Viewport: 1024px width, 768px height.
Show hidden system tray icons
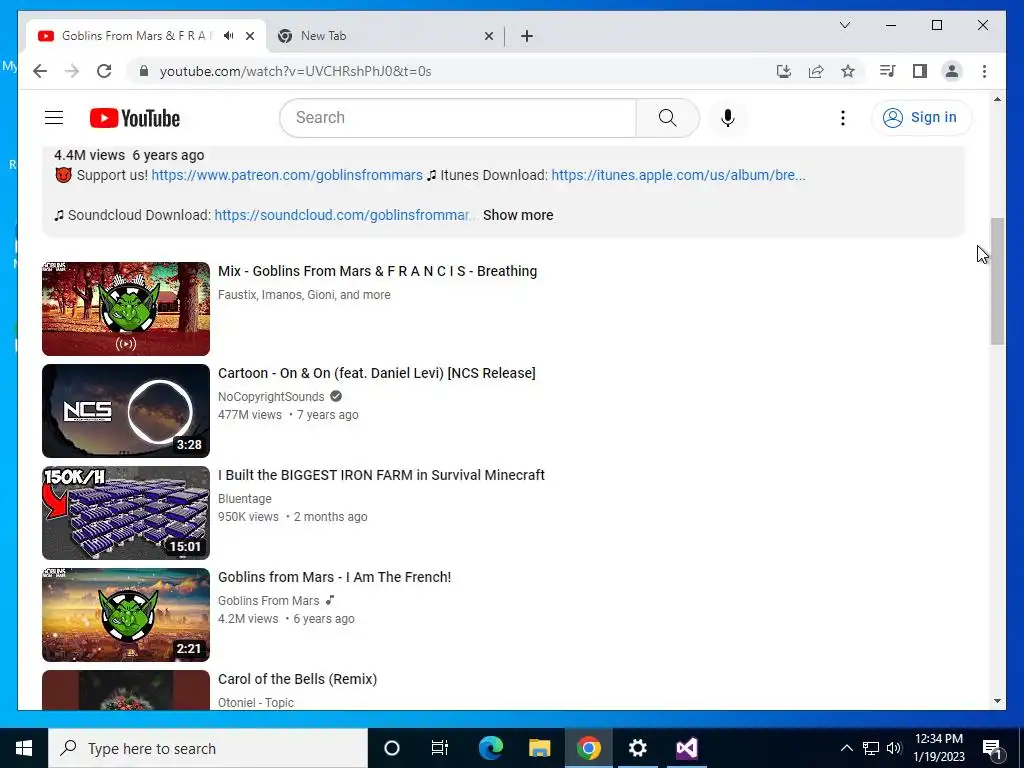tap(846, 748)
